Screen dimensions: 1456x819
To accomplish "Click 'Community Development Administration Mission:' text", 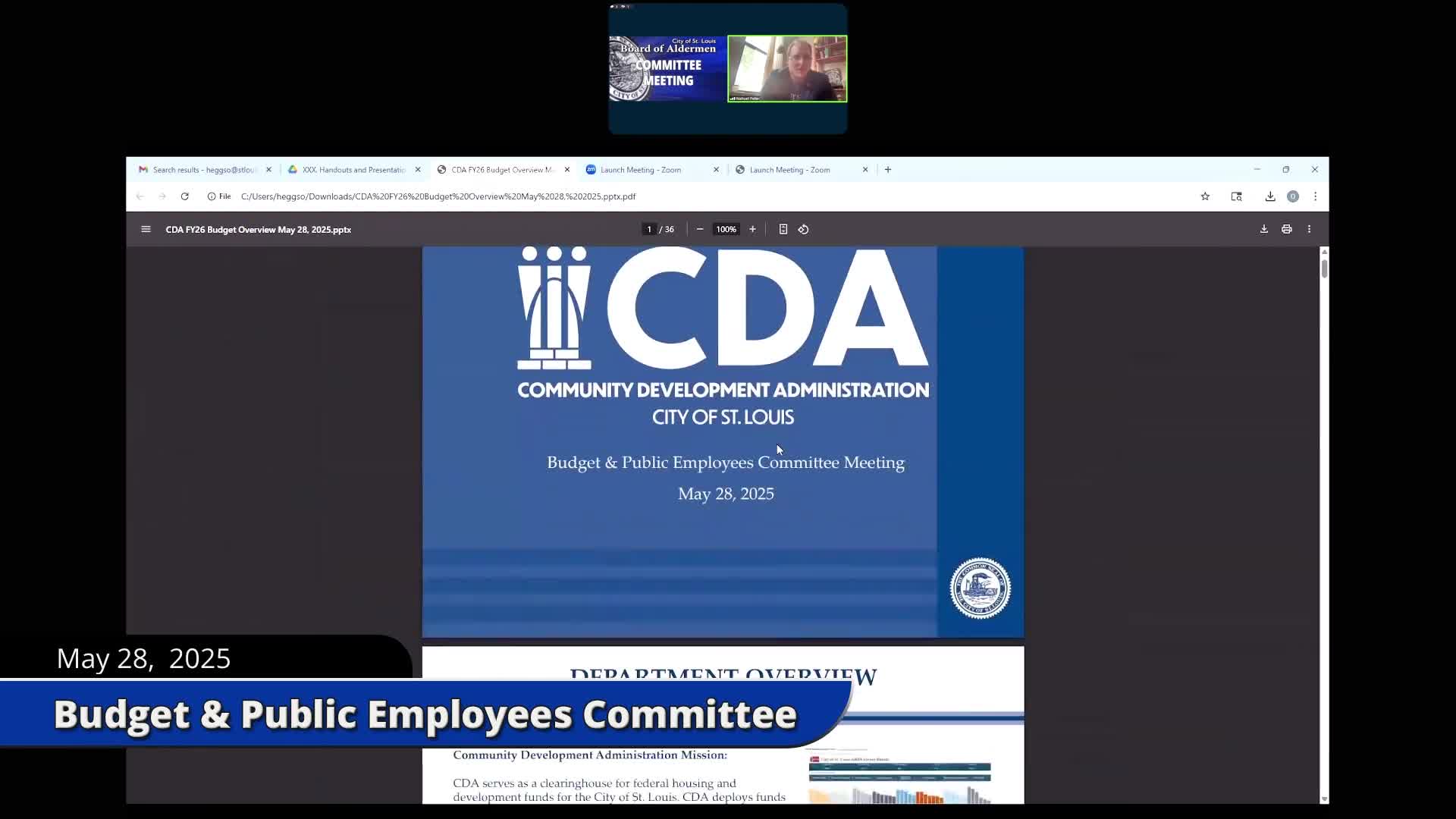I will [590, 755].
